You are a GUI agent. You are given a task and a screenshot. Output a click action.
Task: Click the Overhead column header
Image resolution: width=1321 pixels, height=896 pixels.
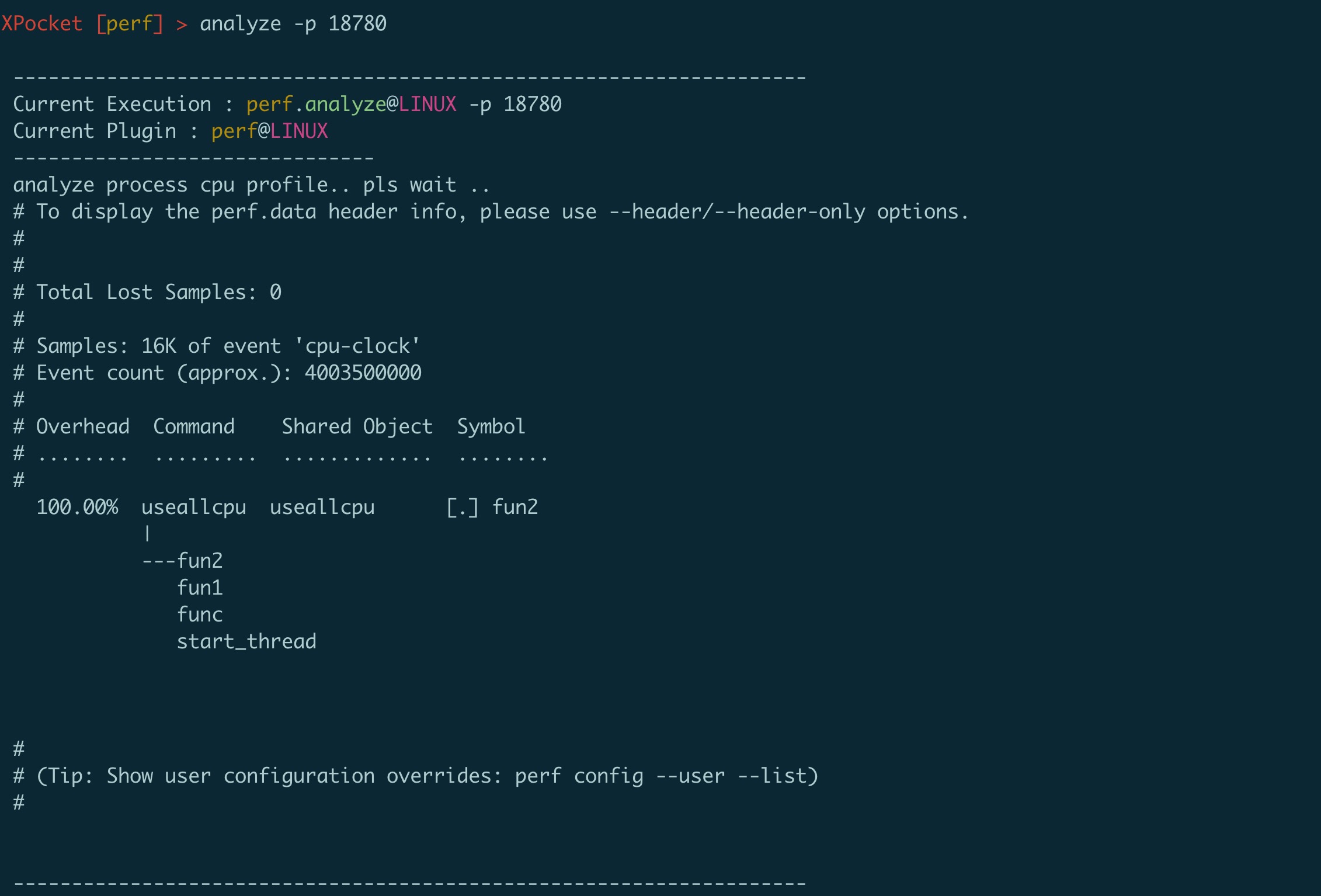pyautogui.click(x=83, y=426)
